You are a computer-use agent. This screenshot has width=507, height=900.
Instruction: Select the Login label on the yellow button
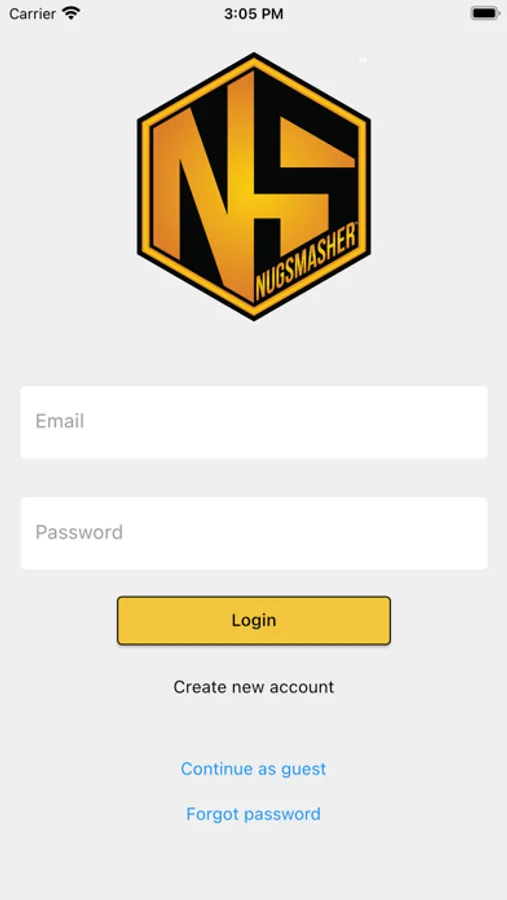pos(254,620)
